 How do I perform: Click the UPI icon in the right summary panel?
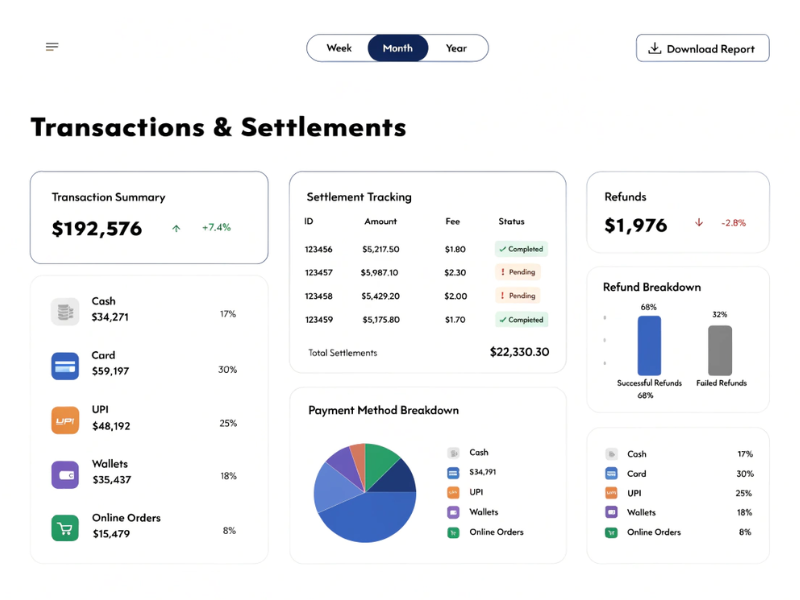tap(611, 493)
